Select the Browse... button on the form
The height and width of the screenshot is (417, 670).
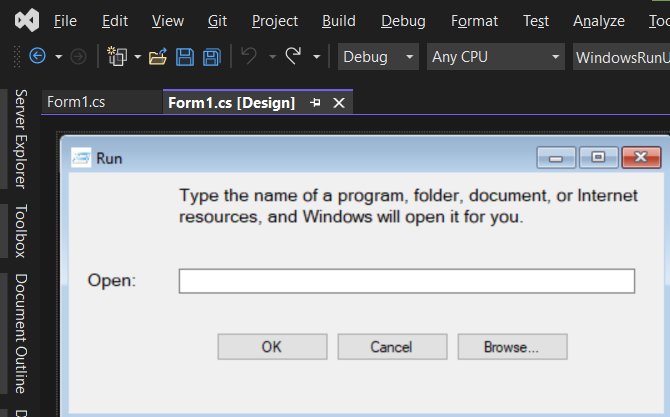pos(512,347)
